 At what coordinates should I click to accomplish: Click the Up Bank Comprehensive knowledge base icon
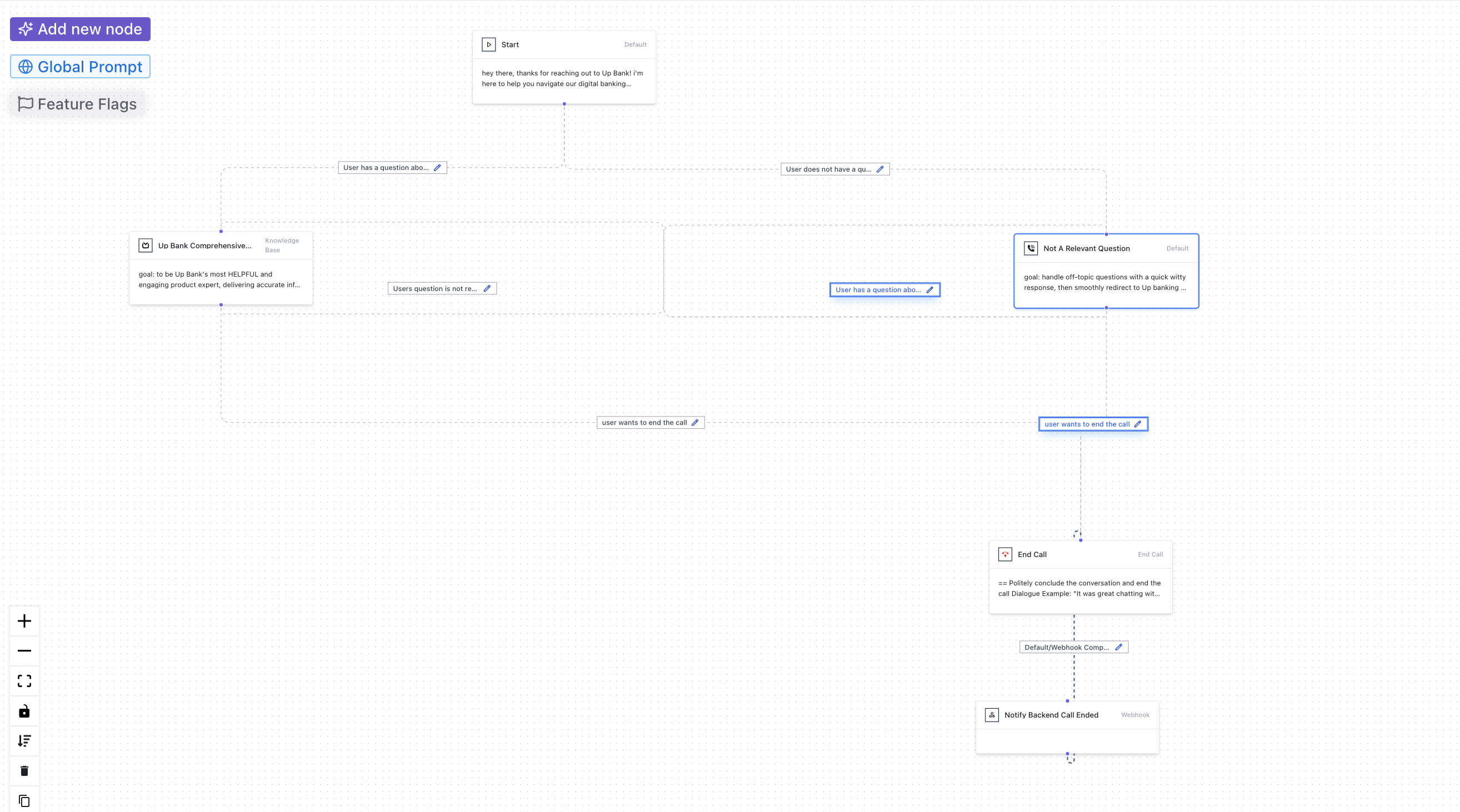pyautogui.click(x=146, y=245)
